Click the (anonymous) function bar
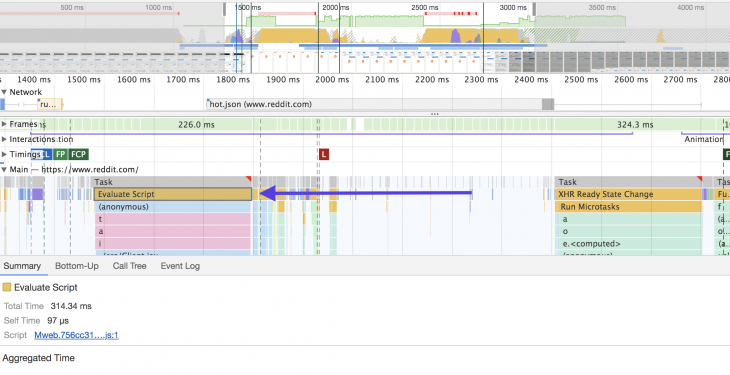Screen dimensions: 730x375 pyautogui.click(x=173, y=207)
